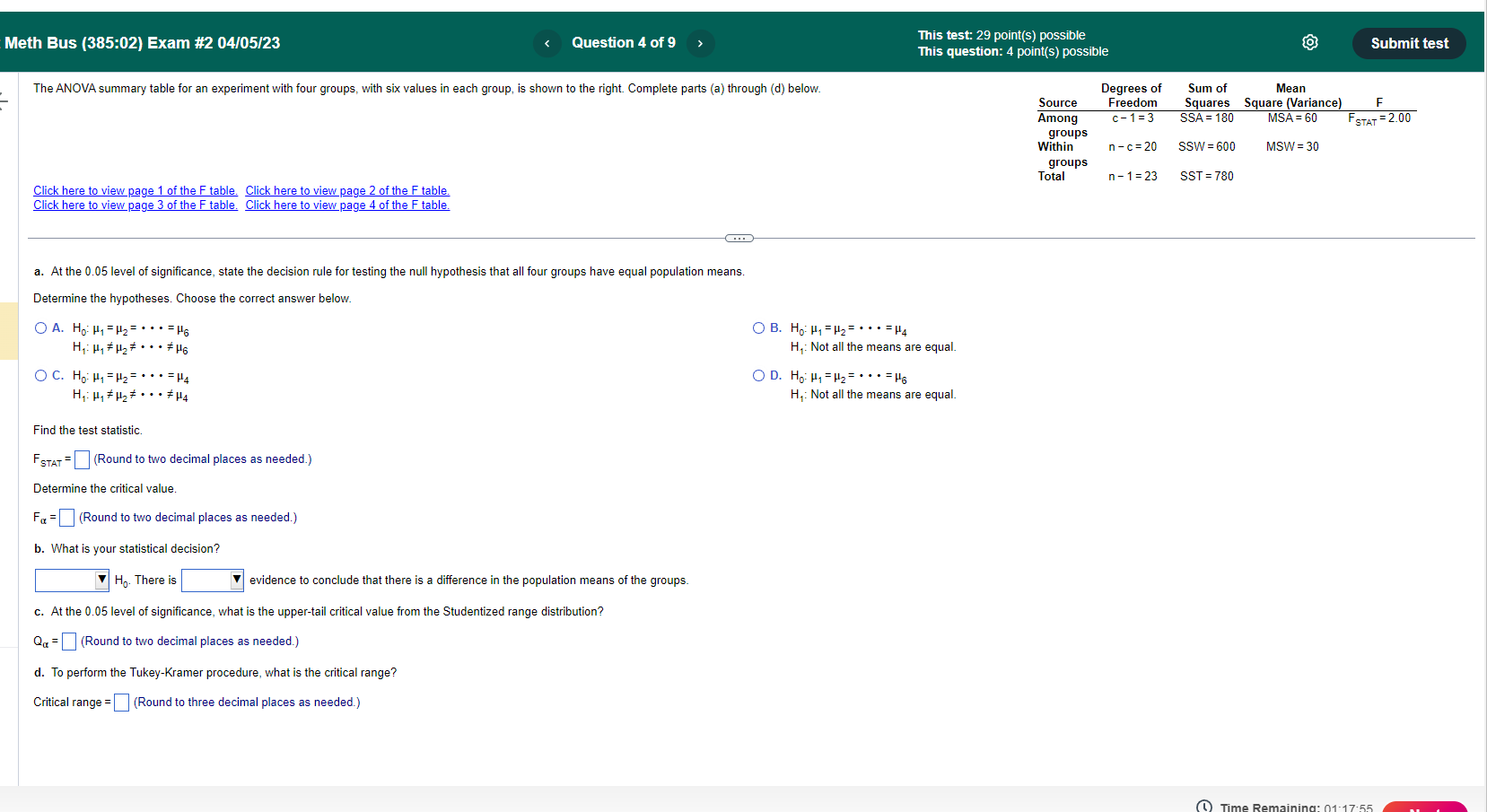
Task: Click the Submit test button
Action: coord(1409,43)
